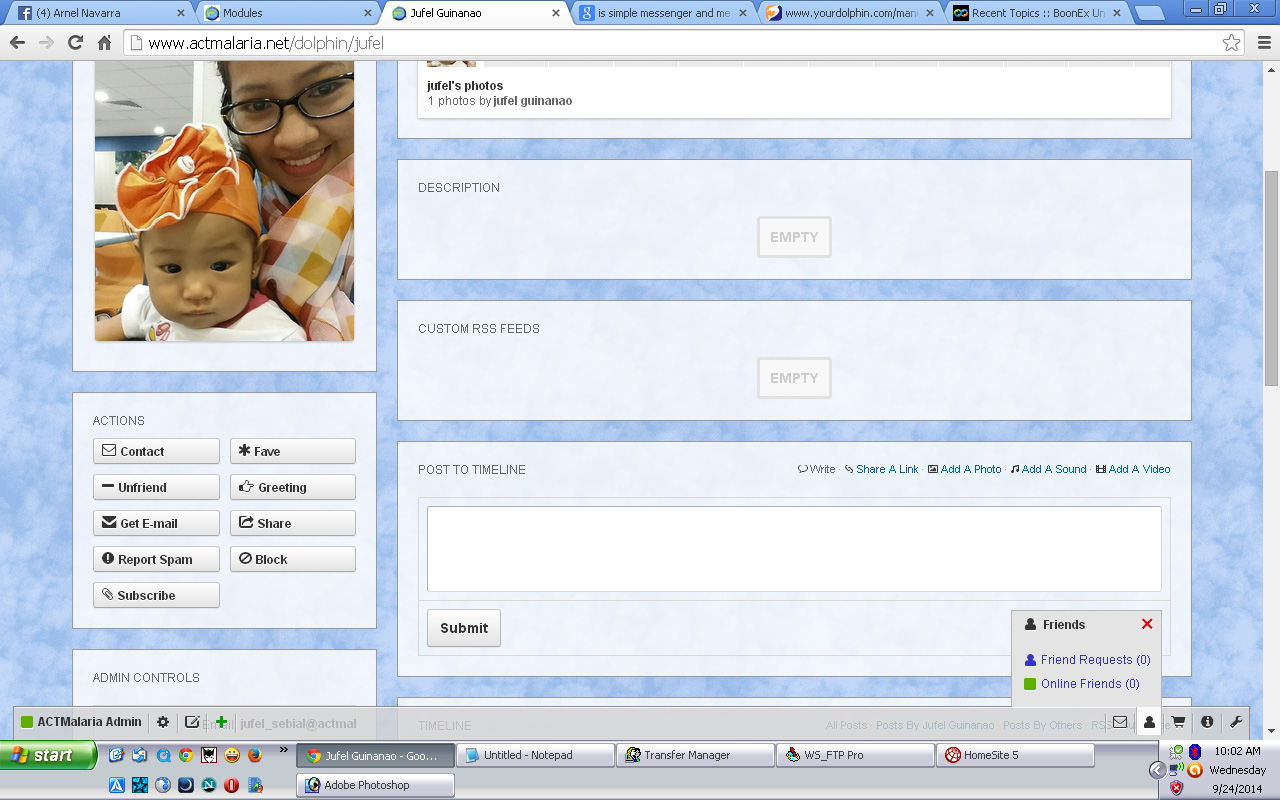Click the Add A Photo link
Viewport: 1280px width, 800px height.
pos(970,469)
